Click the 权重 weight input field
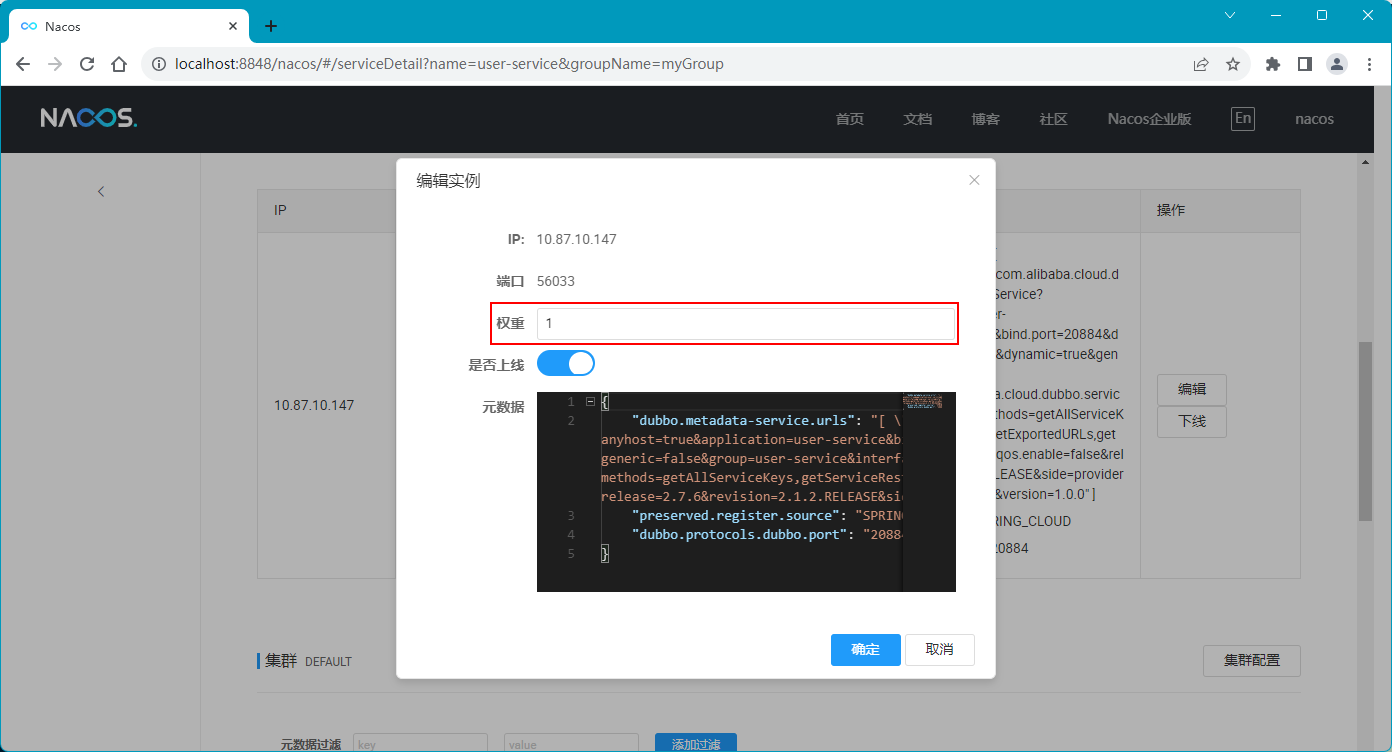 [x=746, y=324]
